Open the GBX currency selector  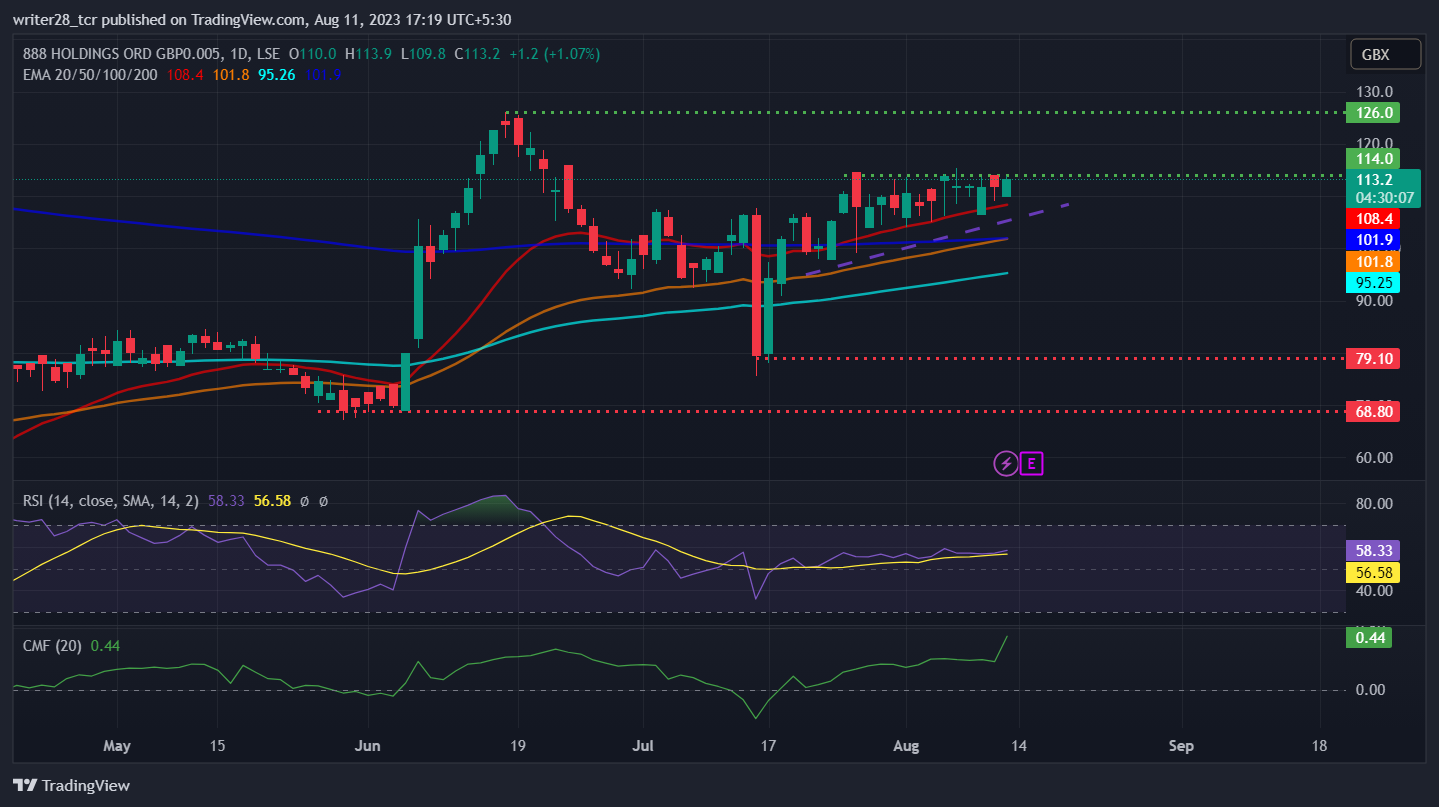pos(1385,55)
